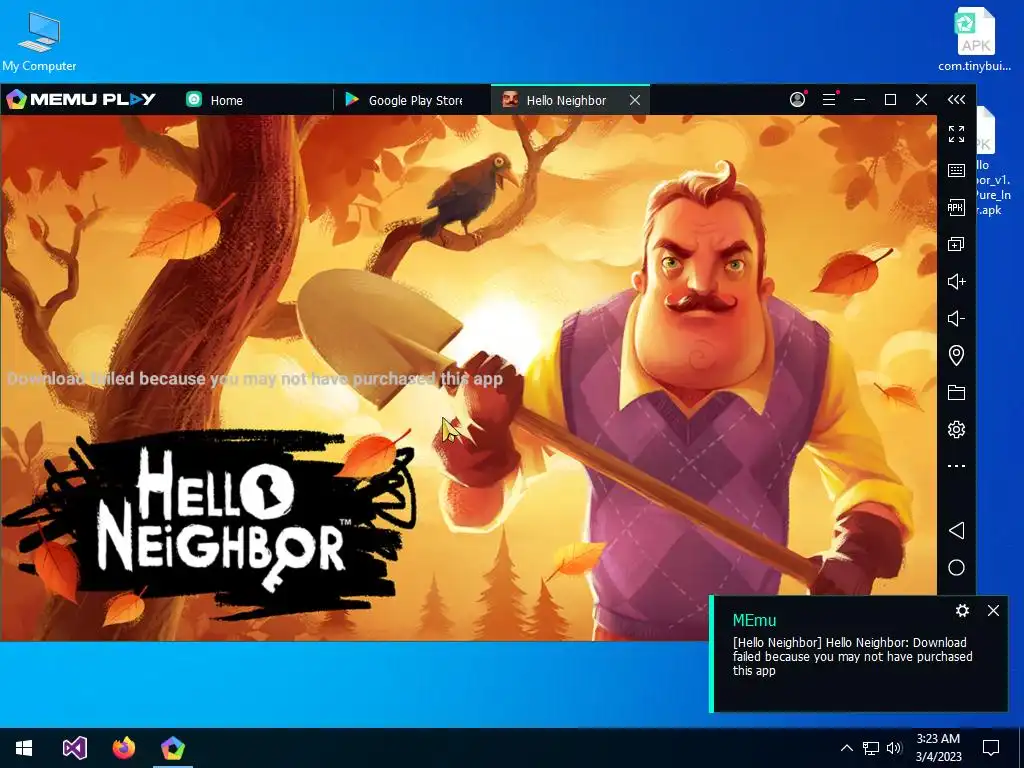This screenshot has width=1024, height=768.
Task: Open the volume tray icon
Action: click(894, 748)
